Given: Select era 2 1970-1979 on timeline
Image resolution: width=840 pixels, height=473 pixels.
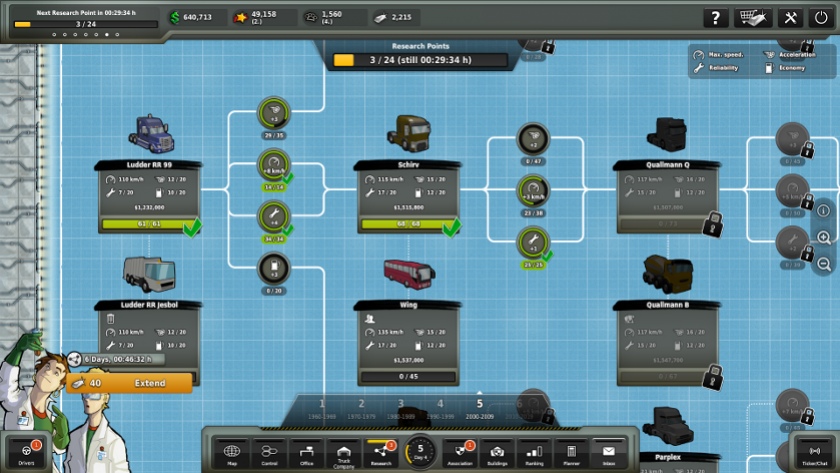Looking at the screenshot, I should [x=361, y=409].
